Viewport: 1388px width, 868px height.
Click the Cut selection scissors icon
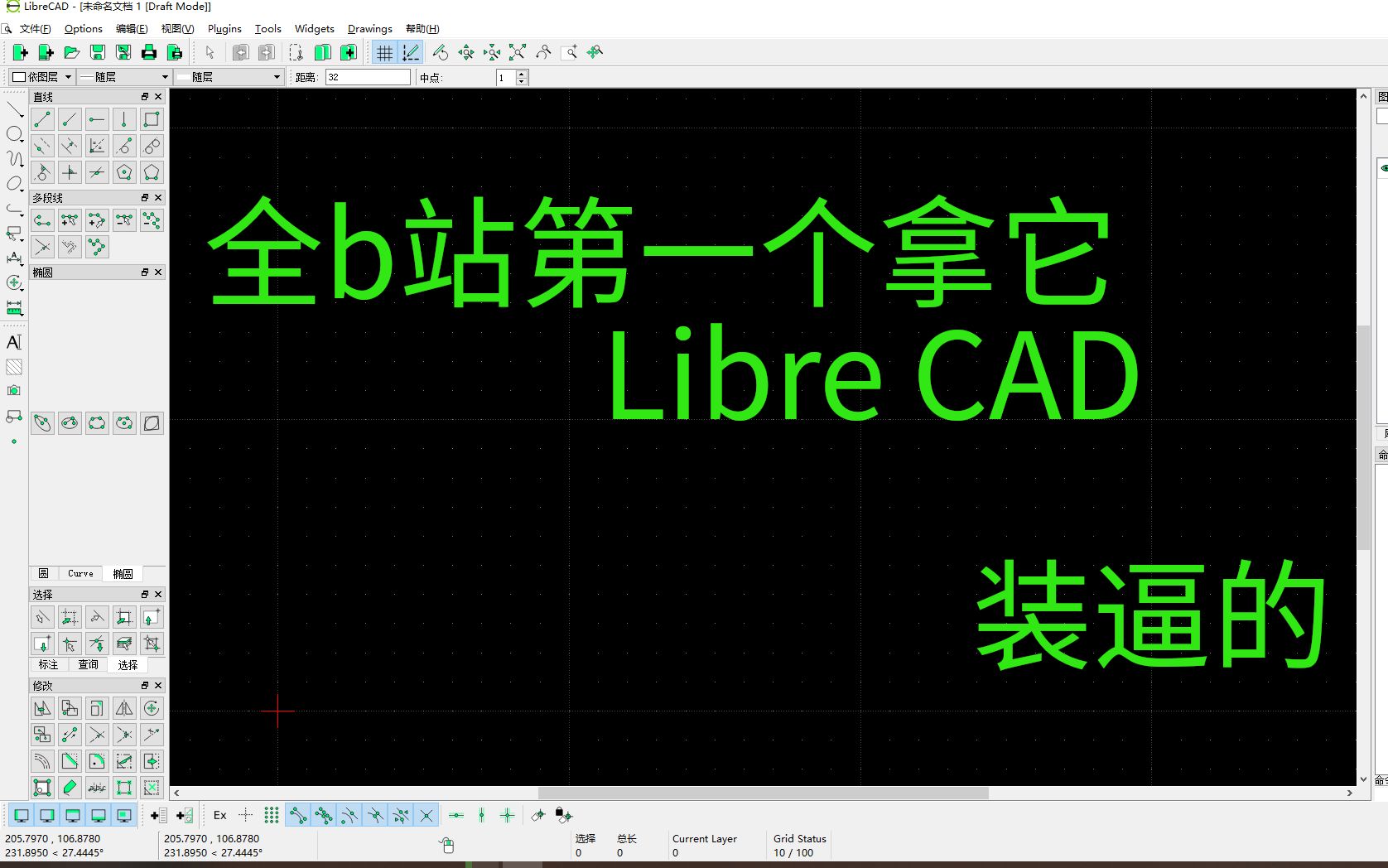(296, 53)
